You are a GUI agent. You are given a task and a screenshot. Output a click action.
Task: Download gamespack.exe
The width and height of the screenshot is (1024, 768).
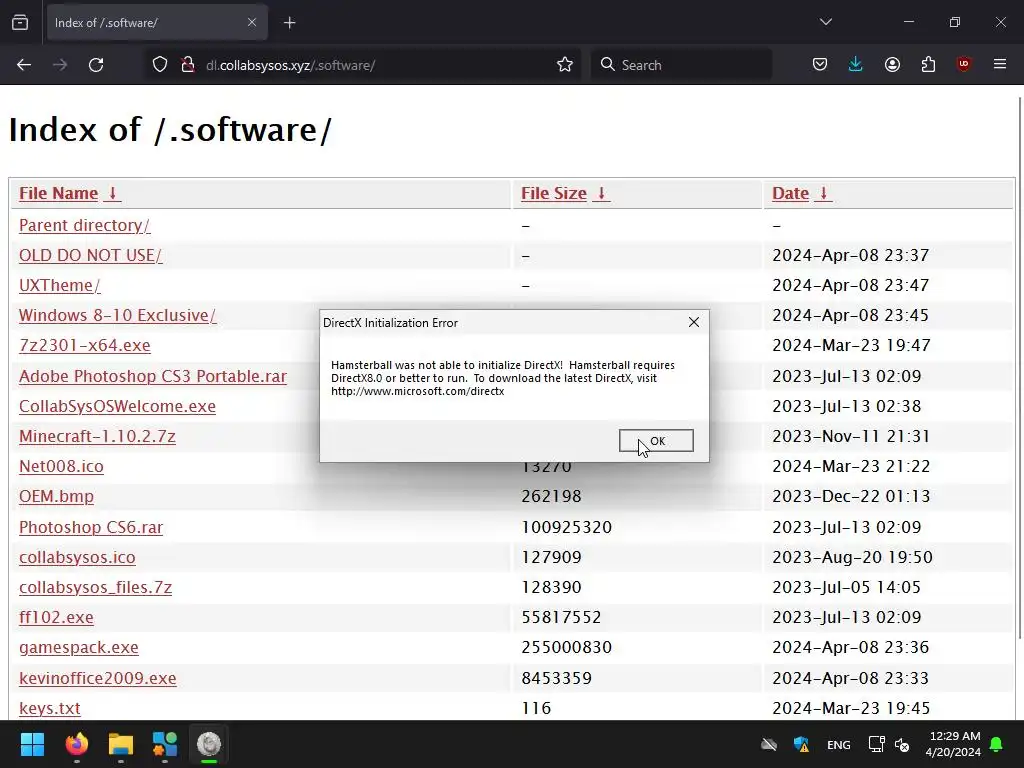pyautogui.click(x=79, y=648)
